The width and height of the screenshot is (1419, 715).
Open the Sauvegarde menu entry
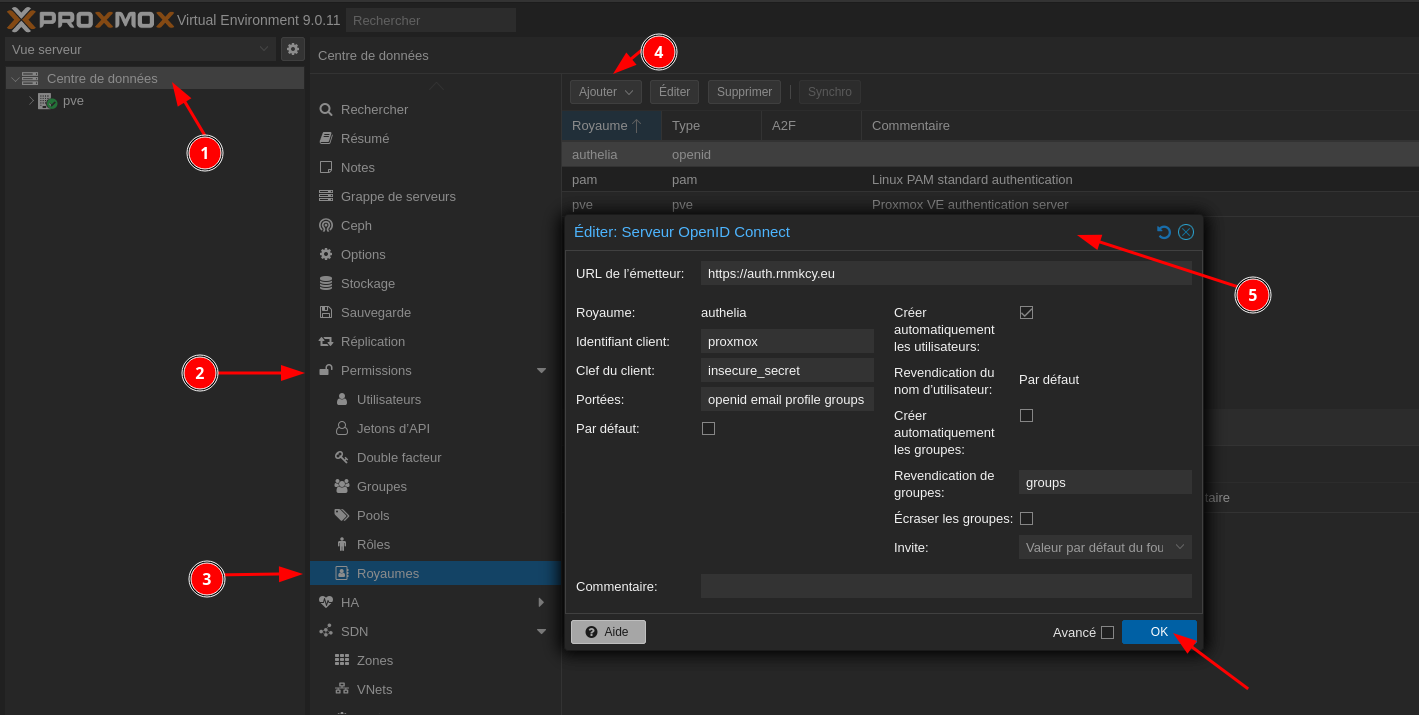click(x=375, y=312)
